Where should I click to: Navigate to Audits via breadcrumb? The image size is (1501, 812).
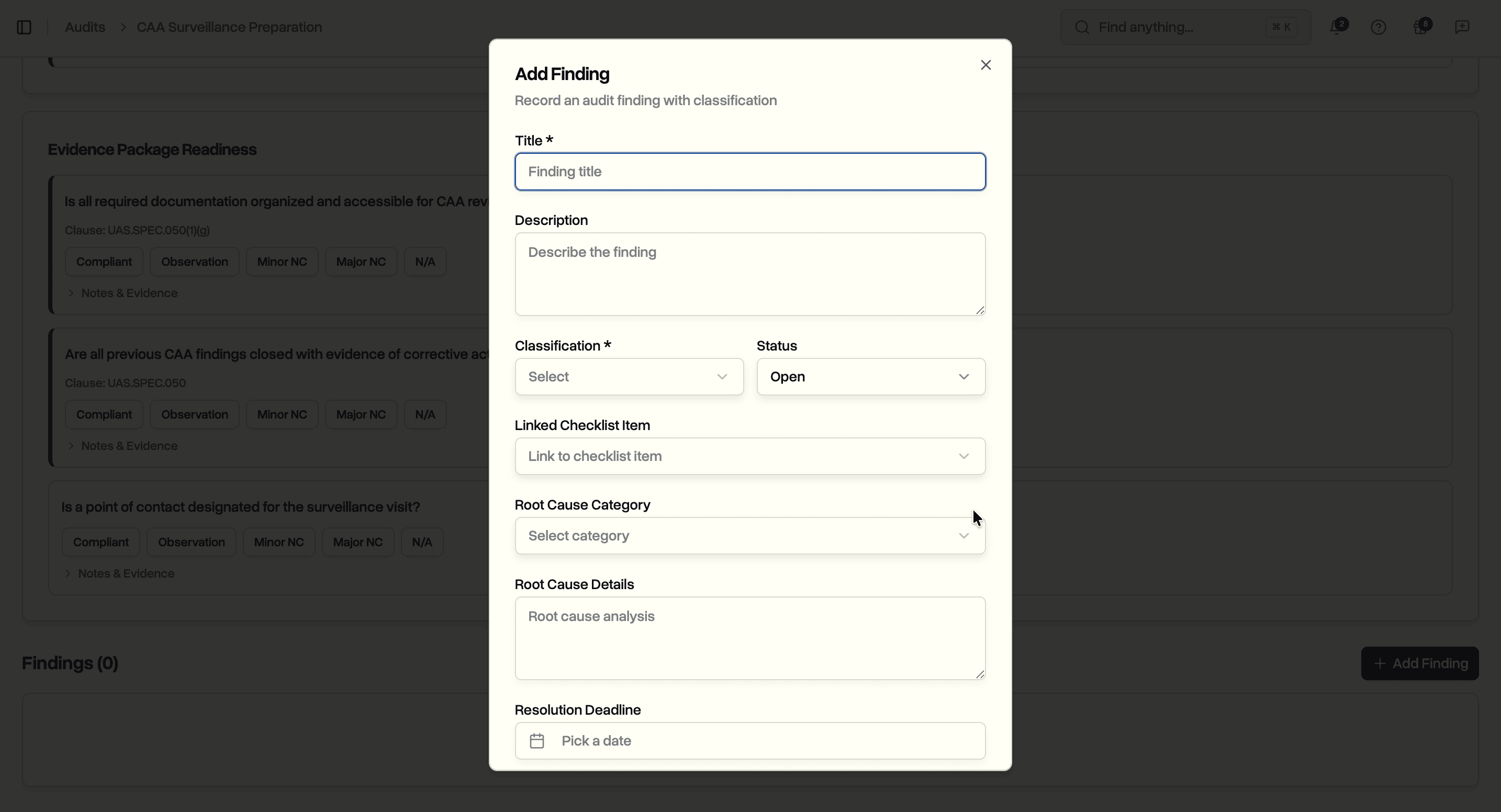[x=84, y=27]
